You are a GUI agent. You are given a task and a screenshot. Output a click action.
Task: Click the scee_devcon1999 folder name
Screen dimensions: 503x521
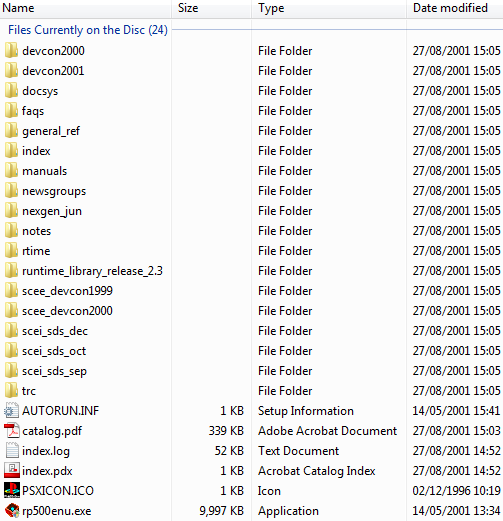point(67,291)
